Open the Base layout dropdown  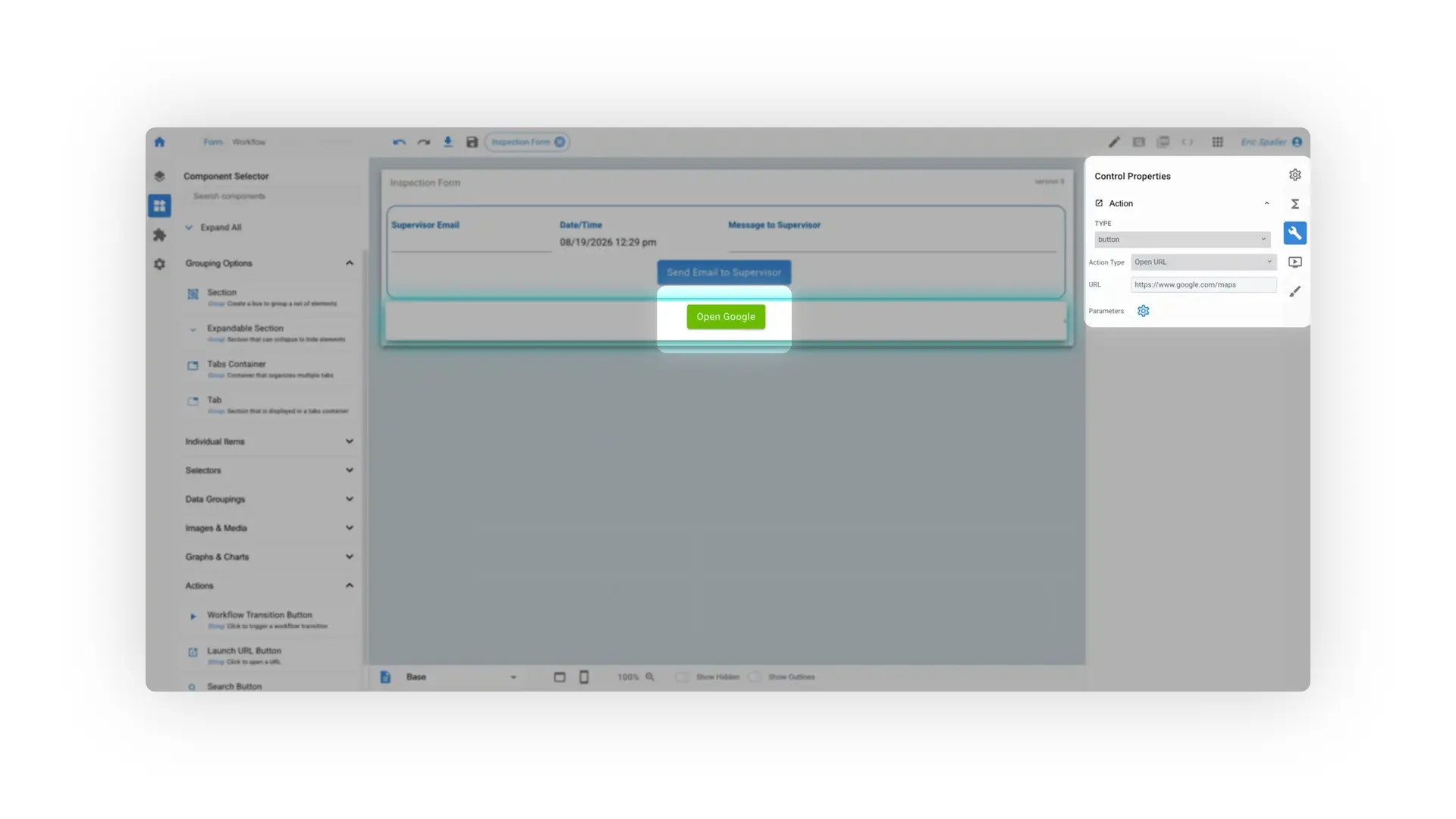coord(460,677)
